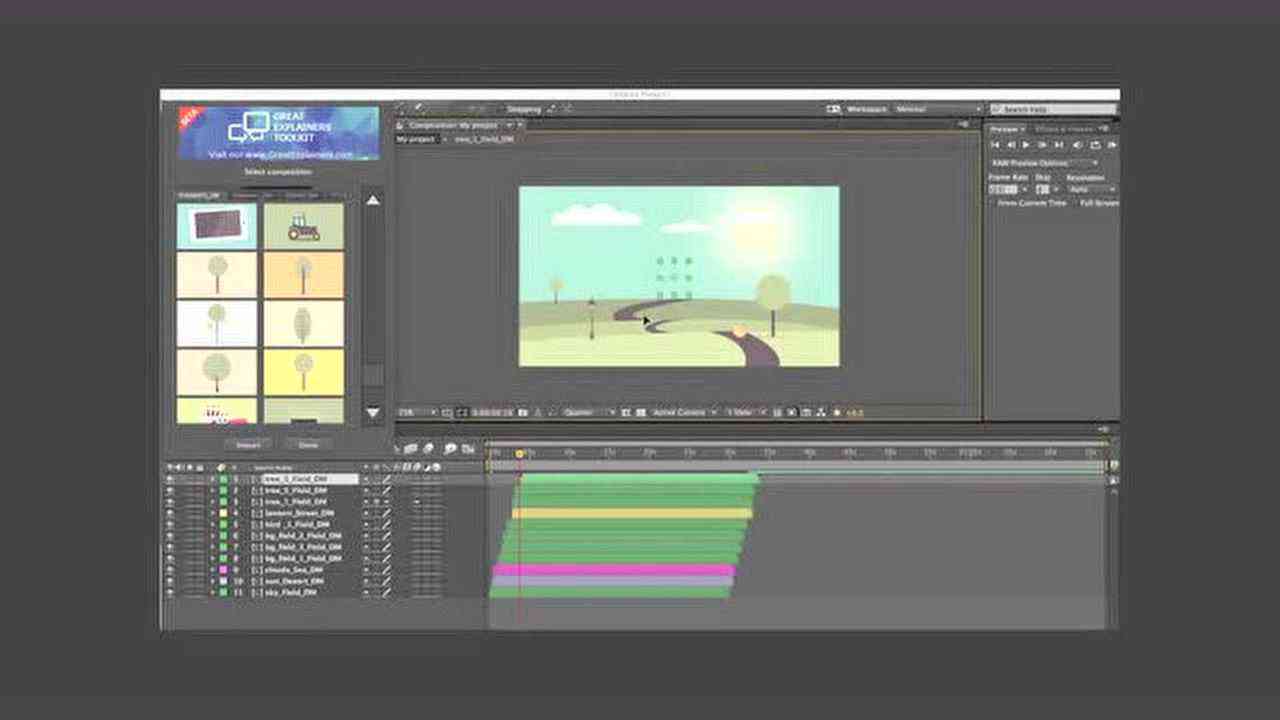The height and width of the screenshot is (720, 1280).
Task: Enable the From Current Time checkbox
Action: [993, 203]
